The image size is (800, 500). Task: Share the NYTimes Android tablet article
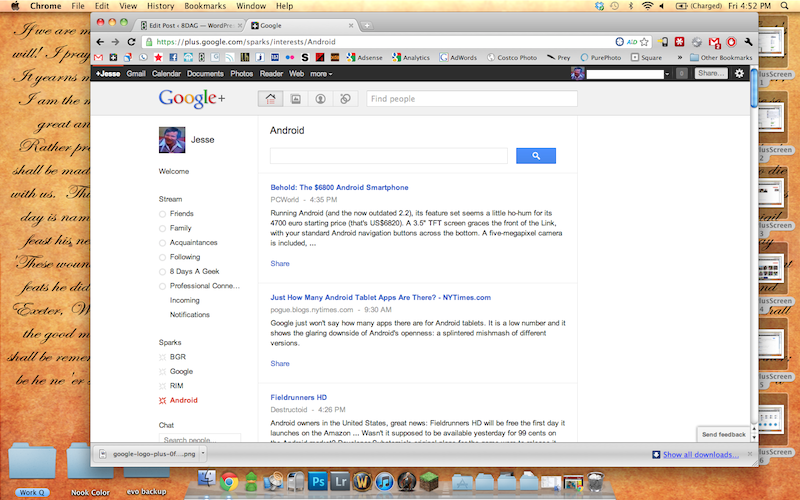click(280, 364)
